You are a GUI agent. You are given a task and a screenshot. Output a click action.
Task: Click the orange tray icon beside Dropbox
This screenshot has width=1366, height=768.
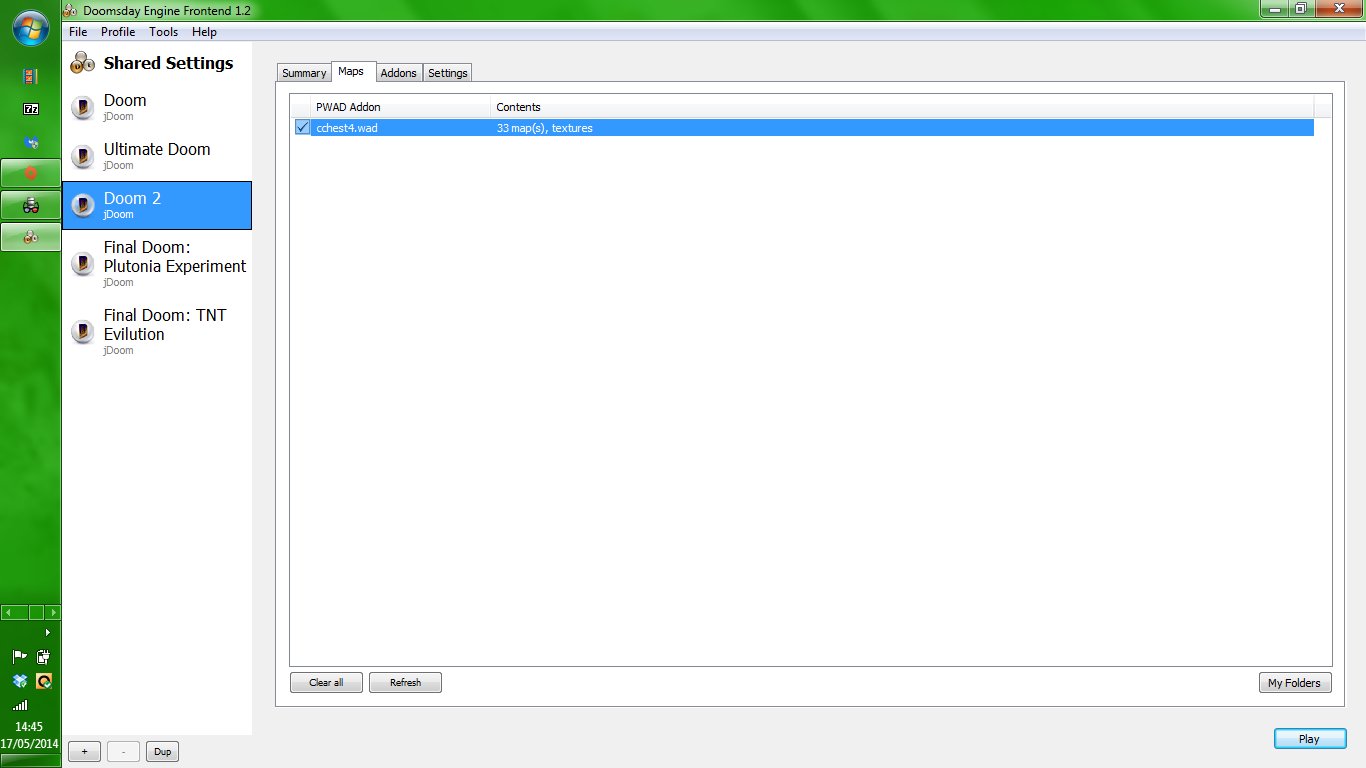click(x=43, y=681)
